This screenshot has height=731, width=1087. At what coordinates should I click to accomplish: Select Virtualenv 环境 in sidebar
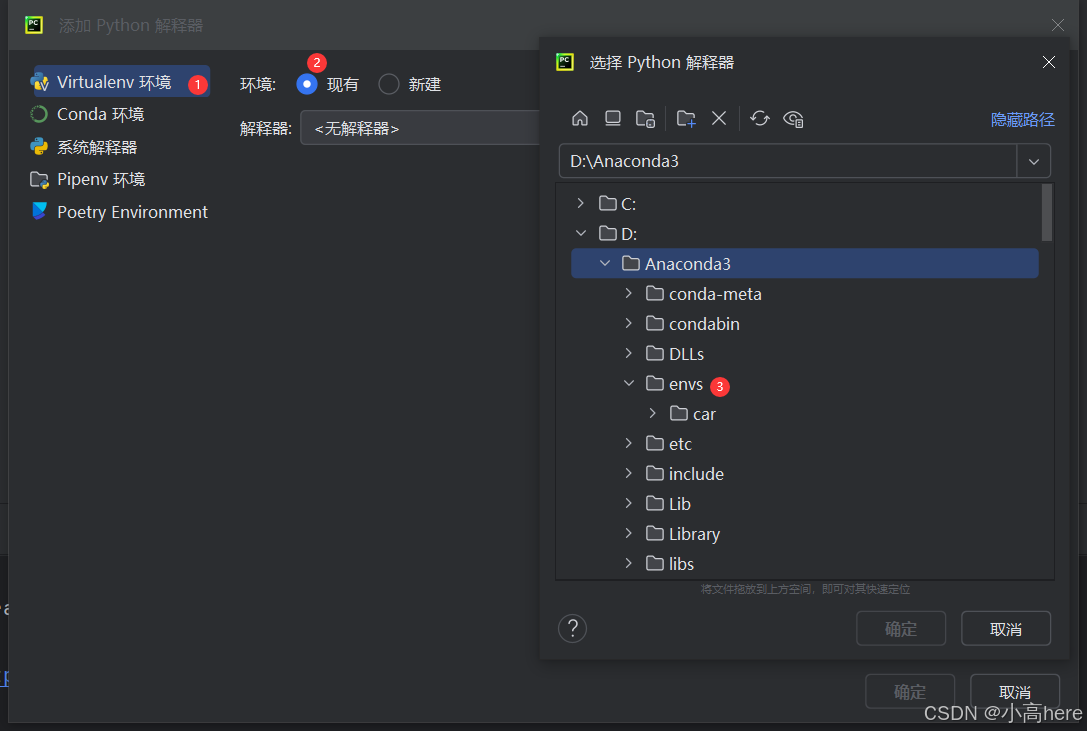(119, 82)
